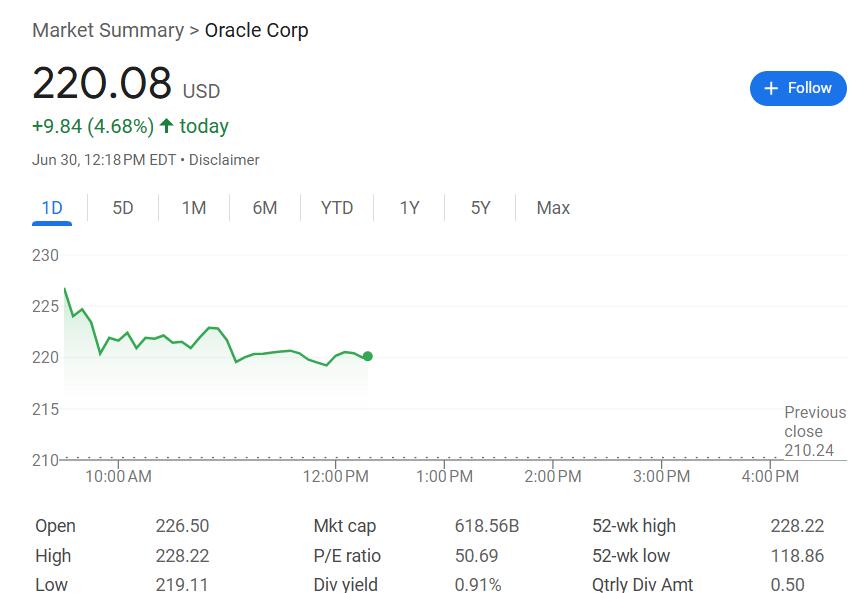860x593 pixels.
Task: Click the 52-wk high value 228.22
Action: 797,526
